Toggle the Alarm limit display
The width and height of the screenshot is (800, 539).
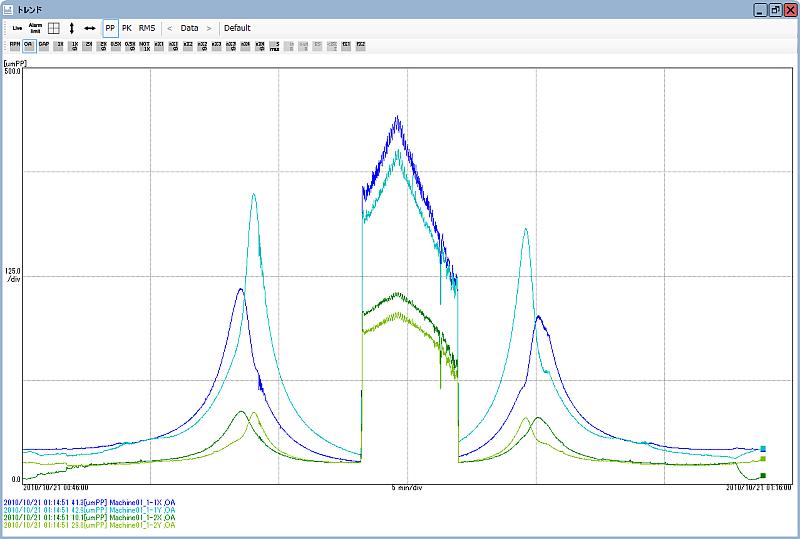35,28
